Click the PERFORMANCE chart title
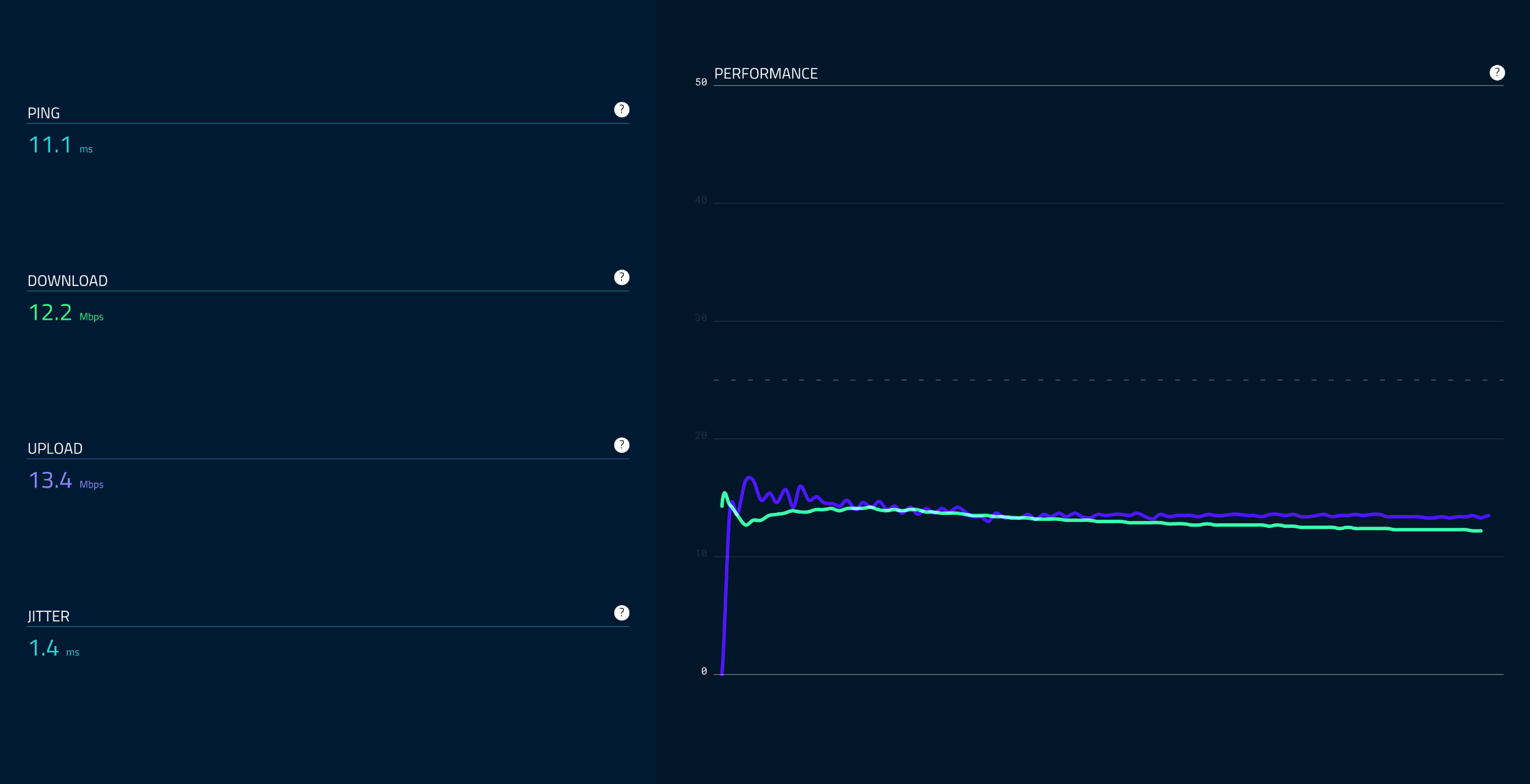The image size is (1530, 784). tap(765, 74)
